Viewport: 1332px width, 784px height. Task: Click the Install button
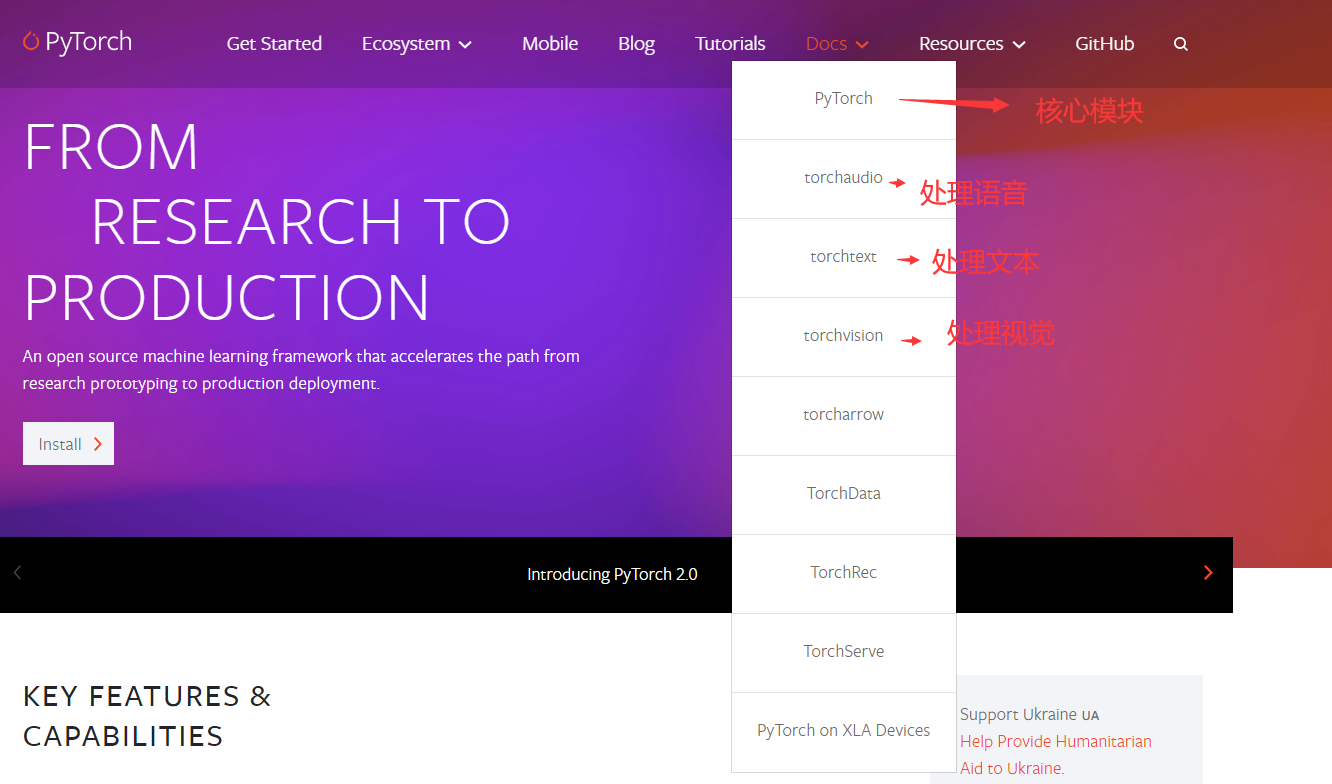point(68,444)
